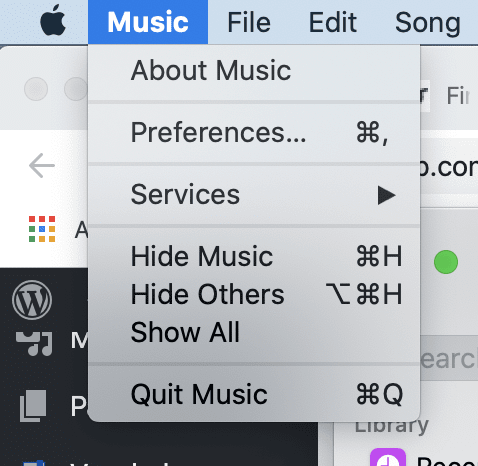This screenshot has width=478, height=466.
Task: Click the Google apps grid icon
Action: point(42,229)
